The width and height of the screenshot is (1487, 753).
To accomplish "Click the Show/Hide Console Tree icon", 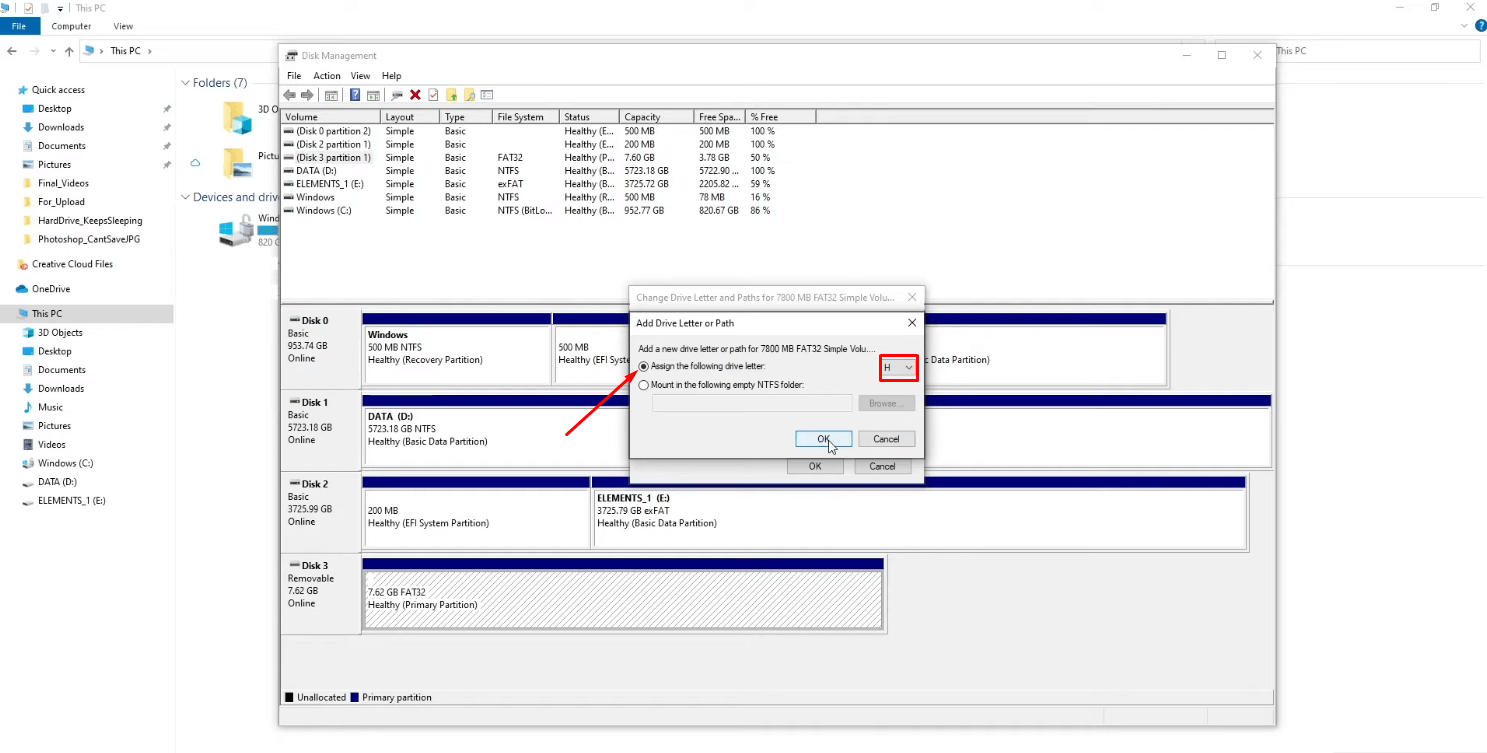I will click(331, 95).
